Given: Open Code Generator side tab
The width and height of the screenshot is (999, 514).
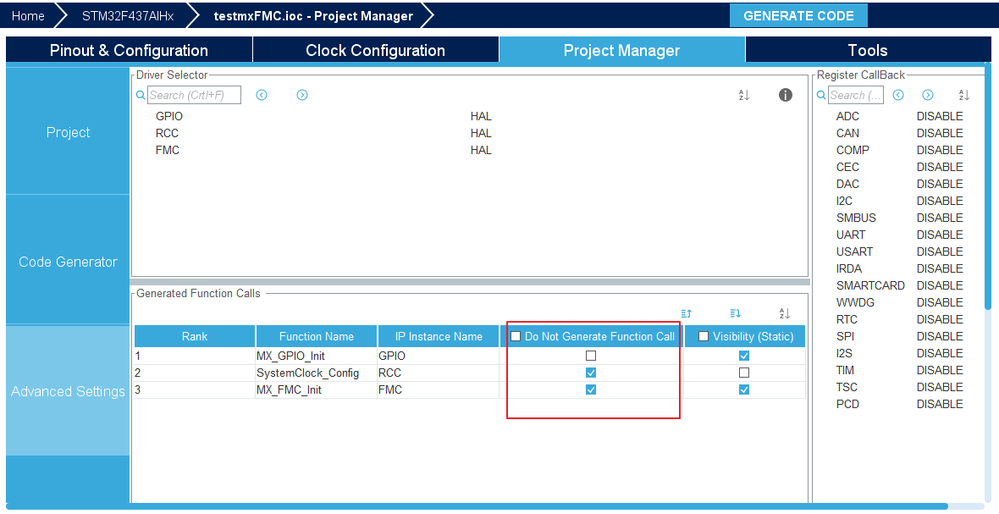Looking at the screenshot, I should point(68,262).
